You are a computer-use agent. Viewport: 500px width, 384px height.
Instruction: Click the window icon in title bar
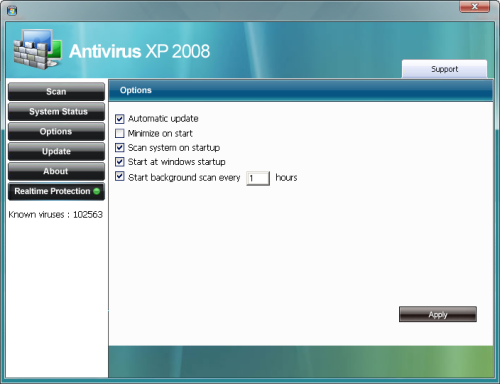pos(12,11)
